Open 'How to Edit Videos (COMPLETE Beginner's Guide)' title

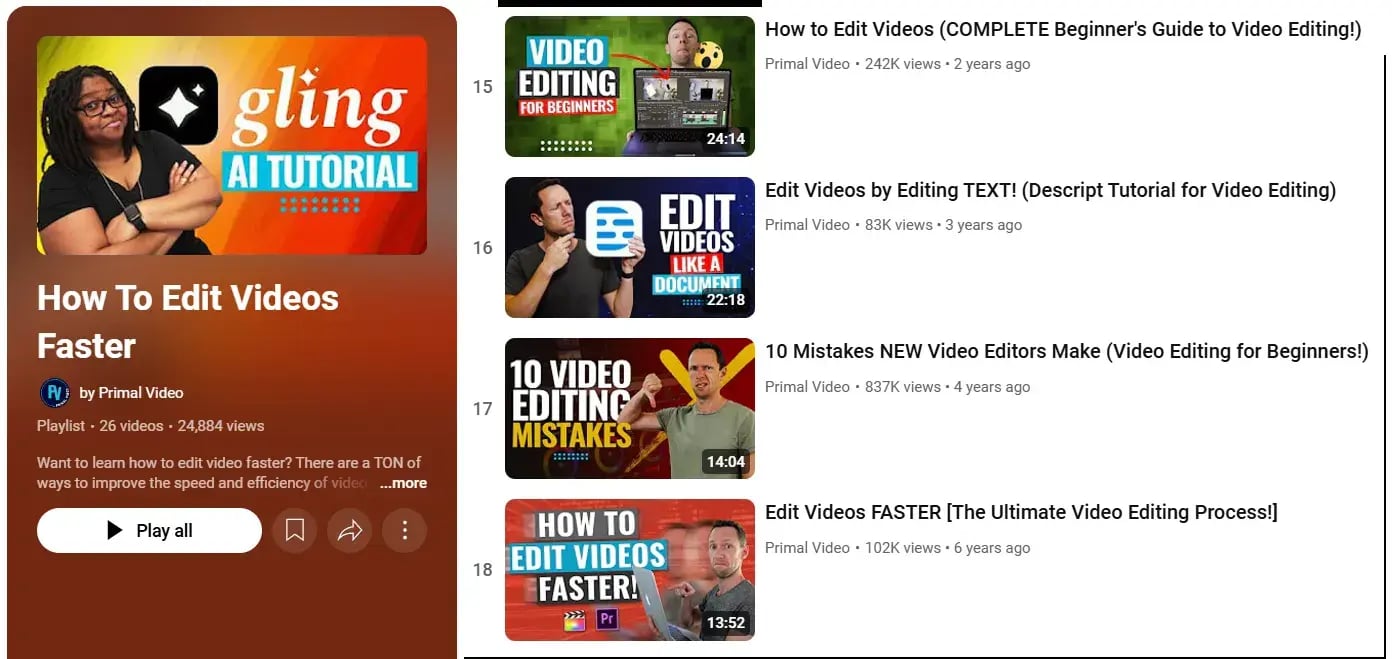pyautogui.click(x=1062, y=30)
